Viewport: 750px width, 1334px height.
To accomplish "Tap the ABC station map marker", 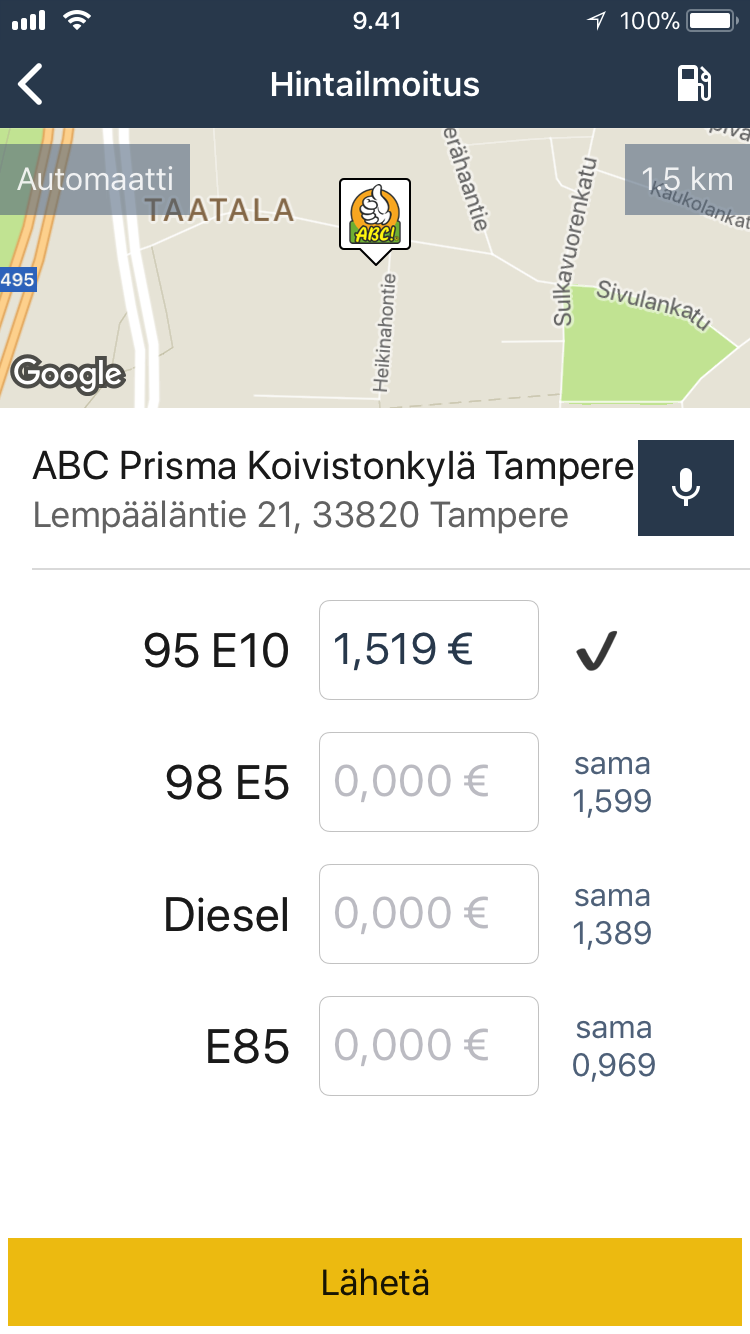I will click(x=375, y=215).
